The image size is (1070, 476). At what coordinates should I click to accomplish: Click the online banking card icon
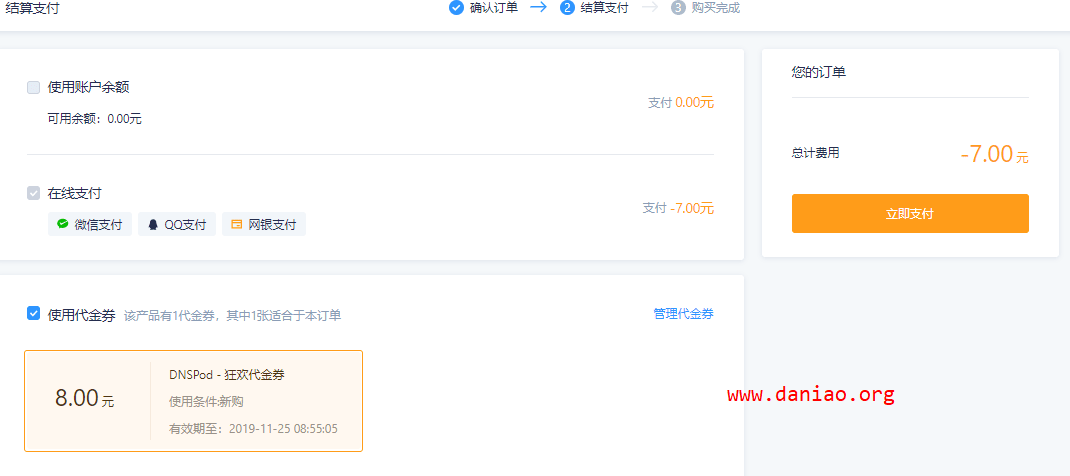pos(237,224)
